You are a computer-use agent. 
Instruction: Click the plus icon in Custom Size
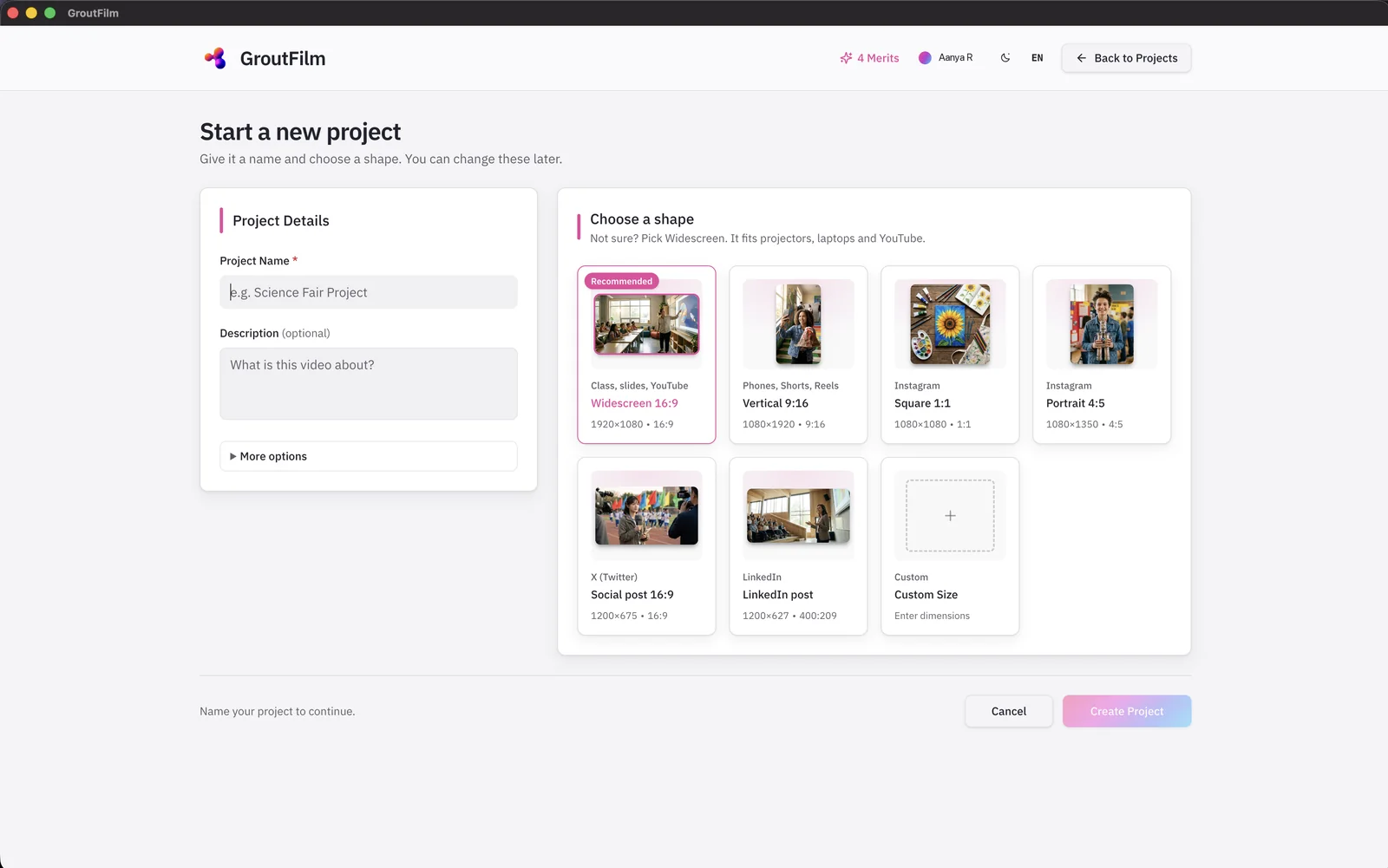point(950,516)
